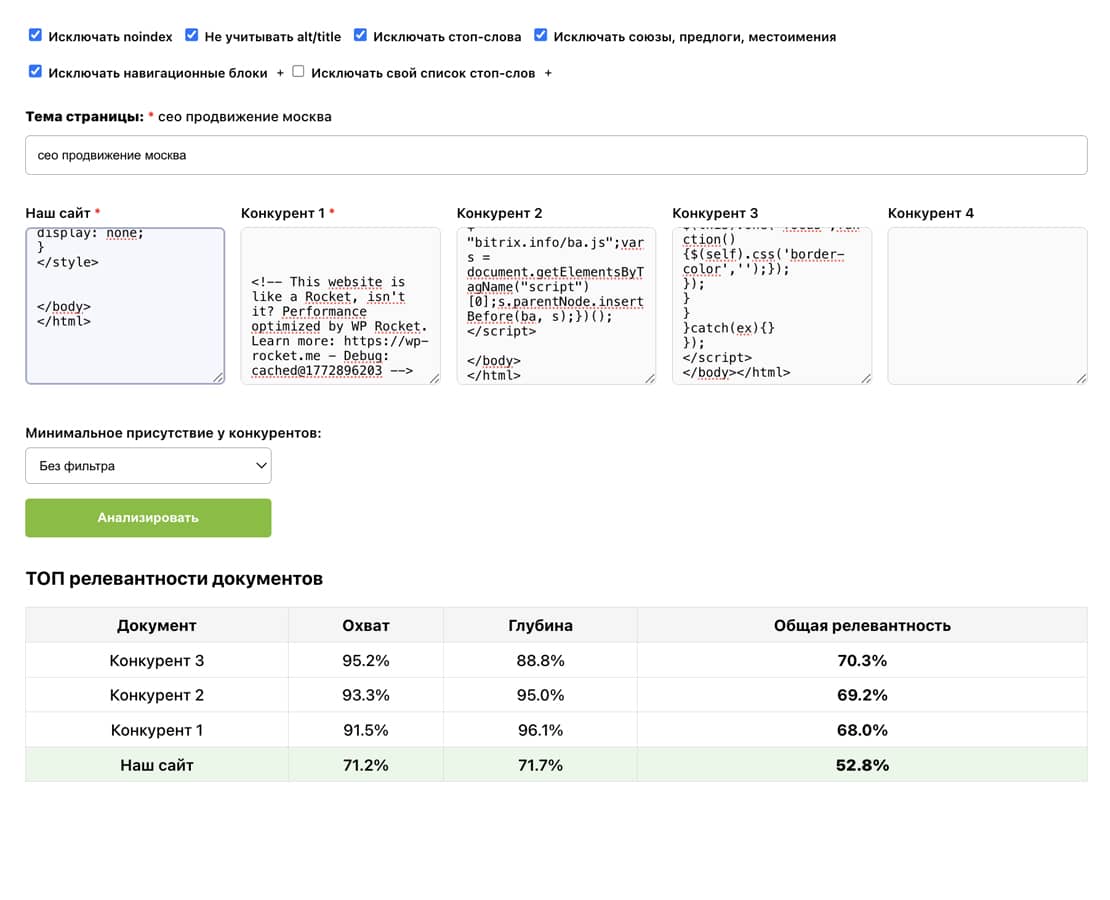Click the resize grip of Конкурент 4 textarea
Screen dimensions: 1110x900
tap(1081, 378)
